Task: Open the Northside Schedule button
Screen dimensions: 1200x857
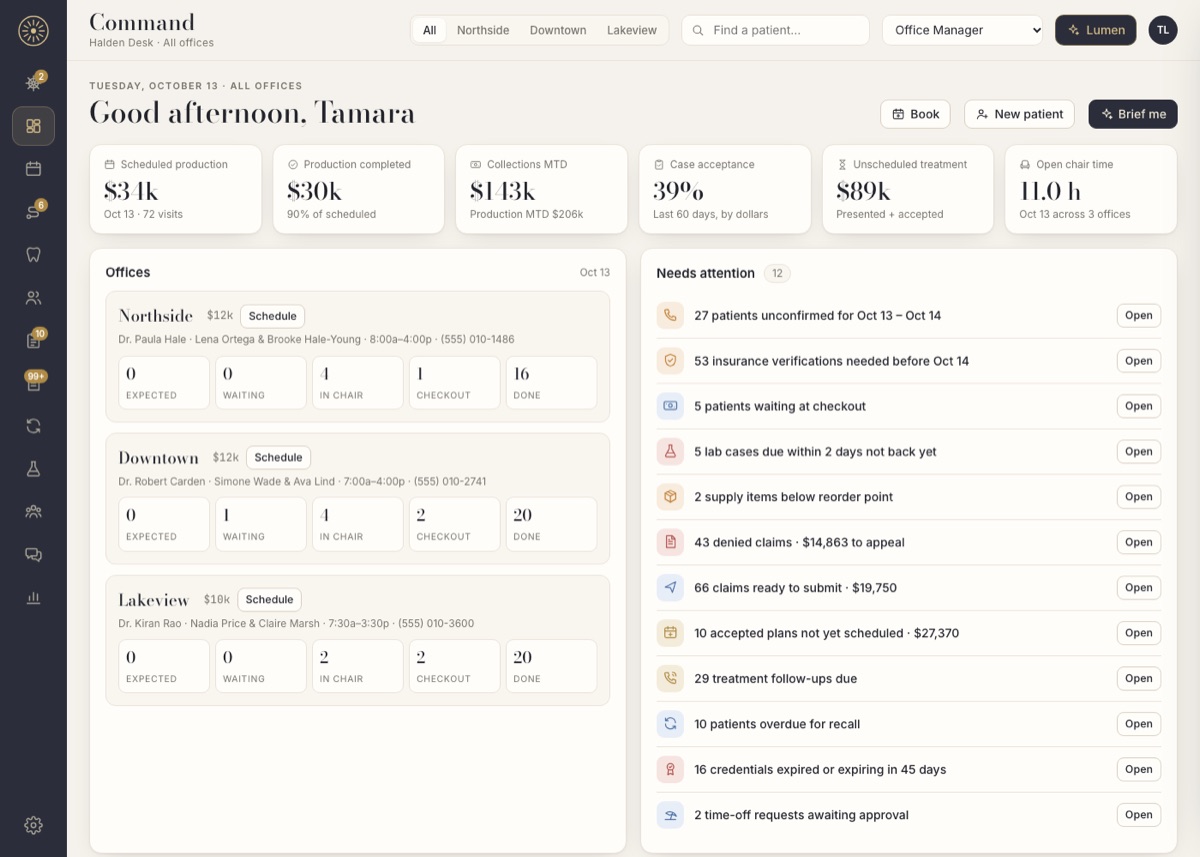Action: click(x=272, y=316)
